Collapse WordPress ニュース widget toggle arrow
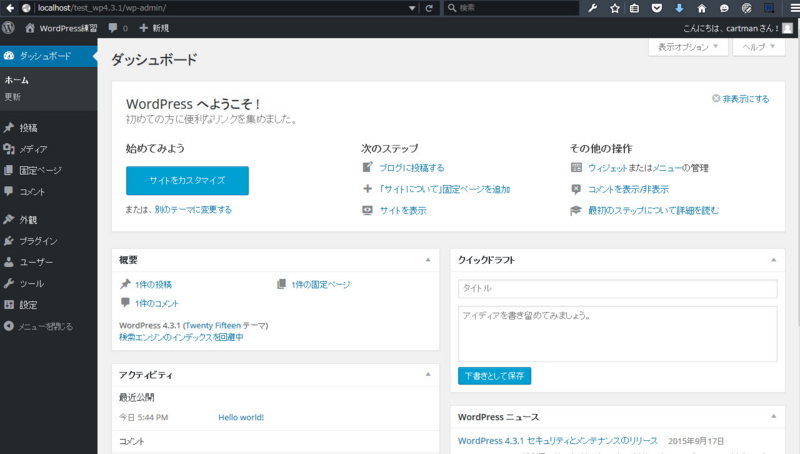This screenshot has width=800, height=454. [x=773, y=417]
